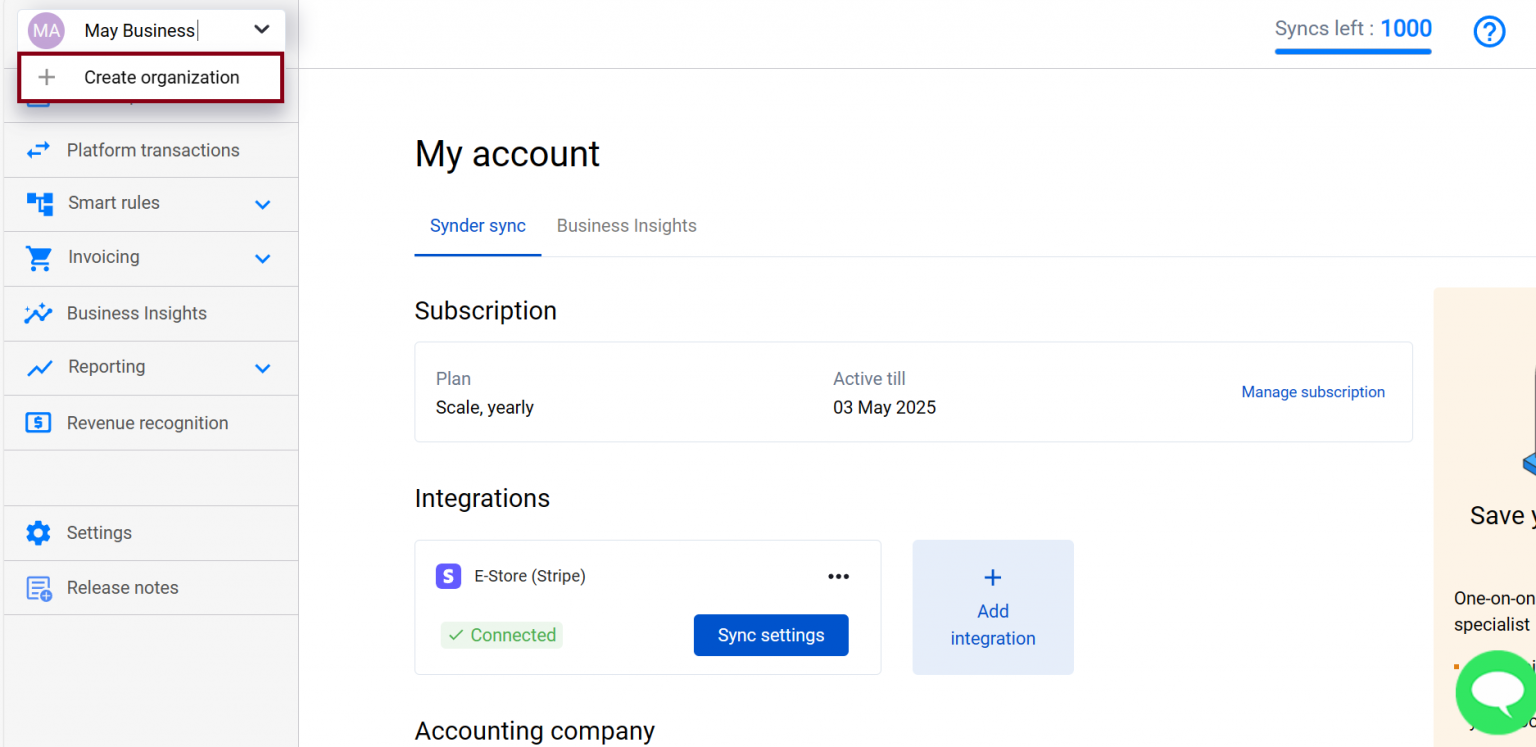Click the Smart rules sidebar label

pos(114,203)
